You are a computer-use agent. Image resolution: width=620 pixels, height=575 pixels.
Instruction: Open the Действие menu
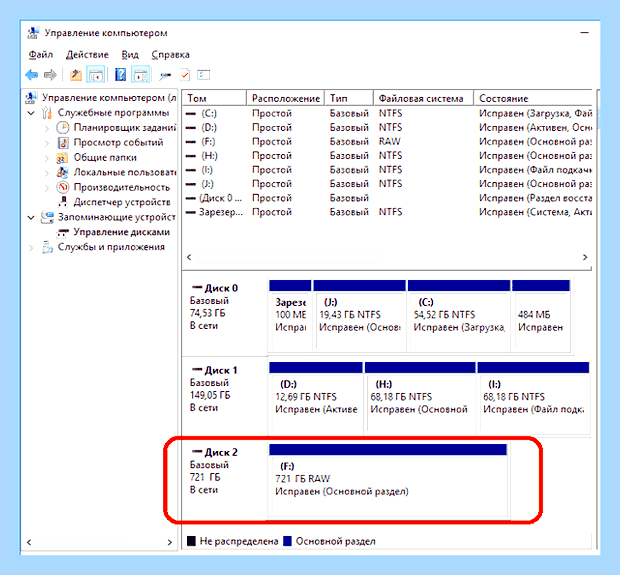pos(87,55)
